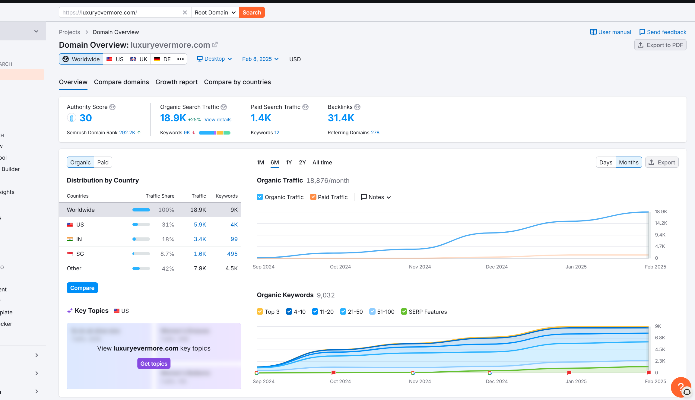Open the Notes dropdown

click(x=376, y=197)
